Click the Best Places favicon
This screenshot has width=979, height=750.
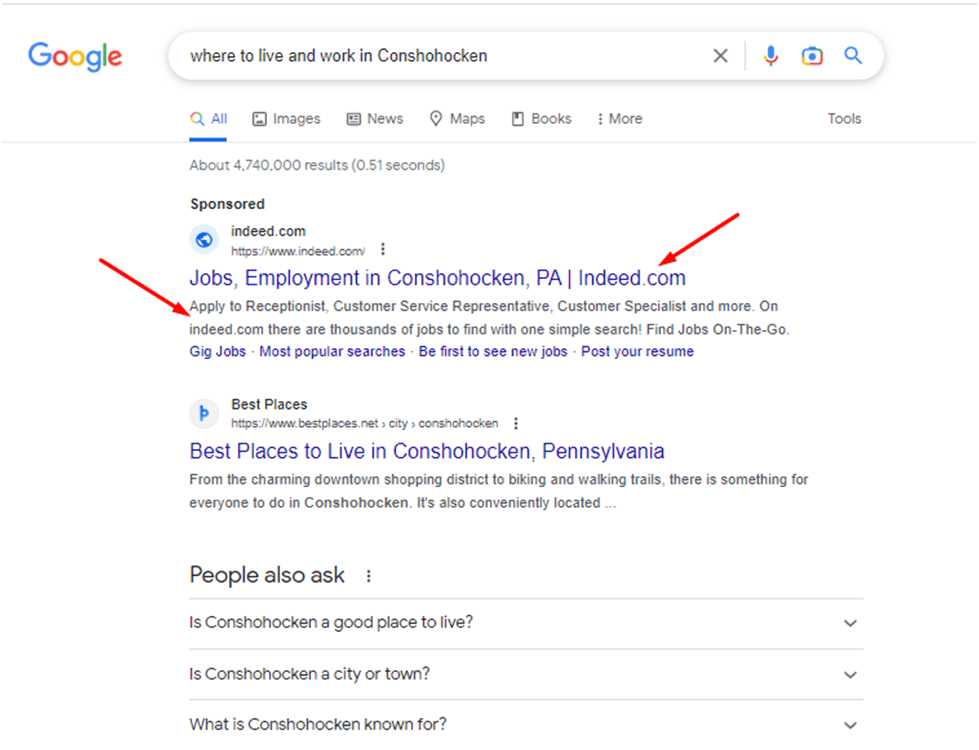tap(204, 413)
